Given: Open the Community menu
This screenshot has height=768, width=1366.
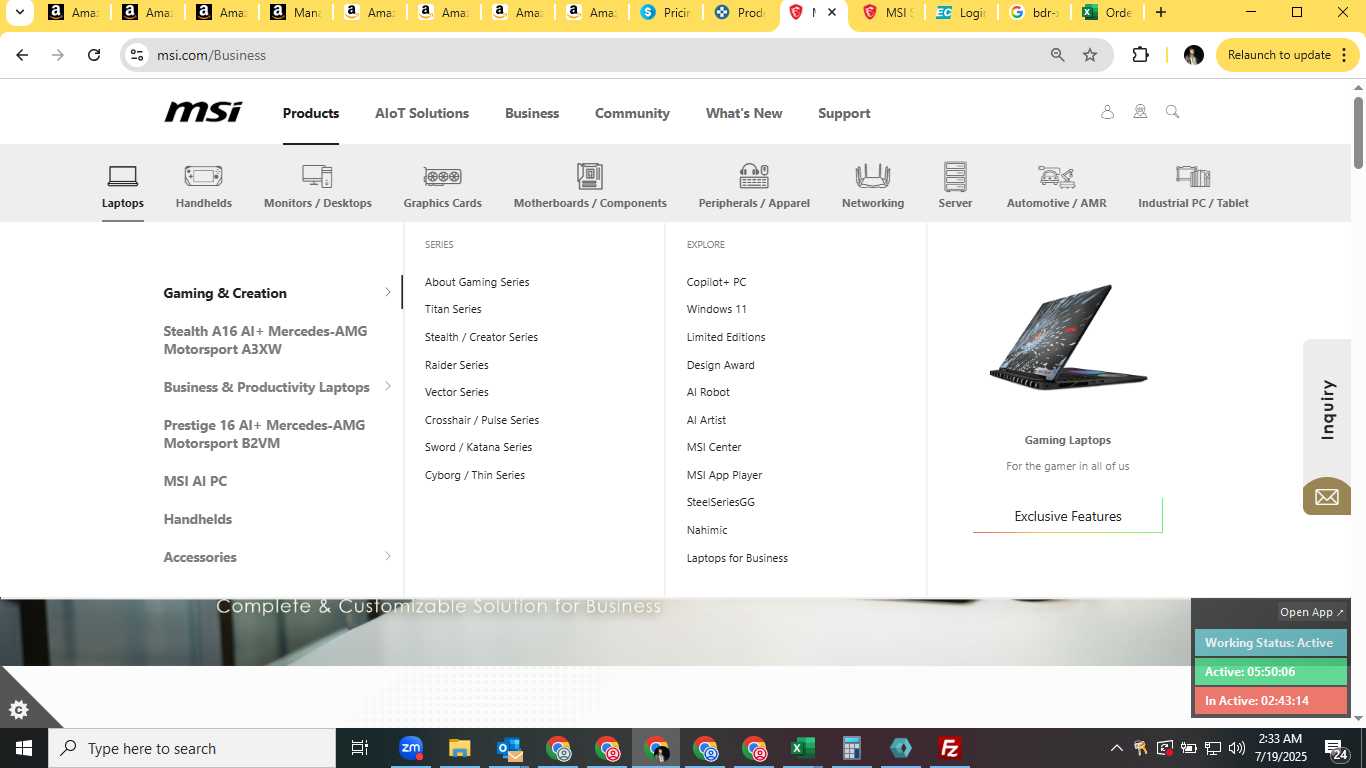Looking at the screenshot, I should (x=632, y=113).
